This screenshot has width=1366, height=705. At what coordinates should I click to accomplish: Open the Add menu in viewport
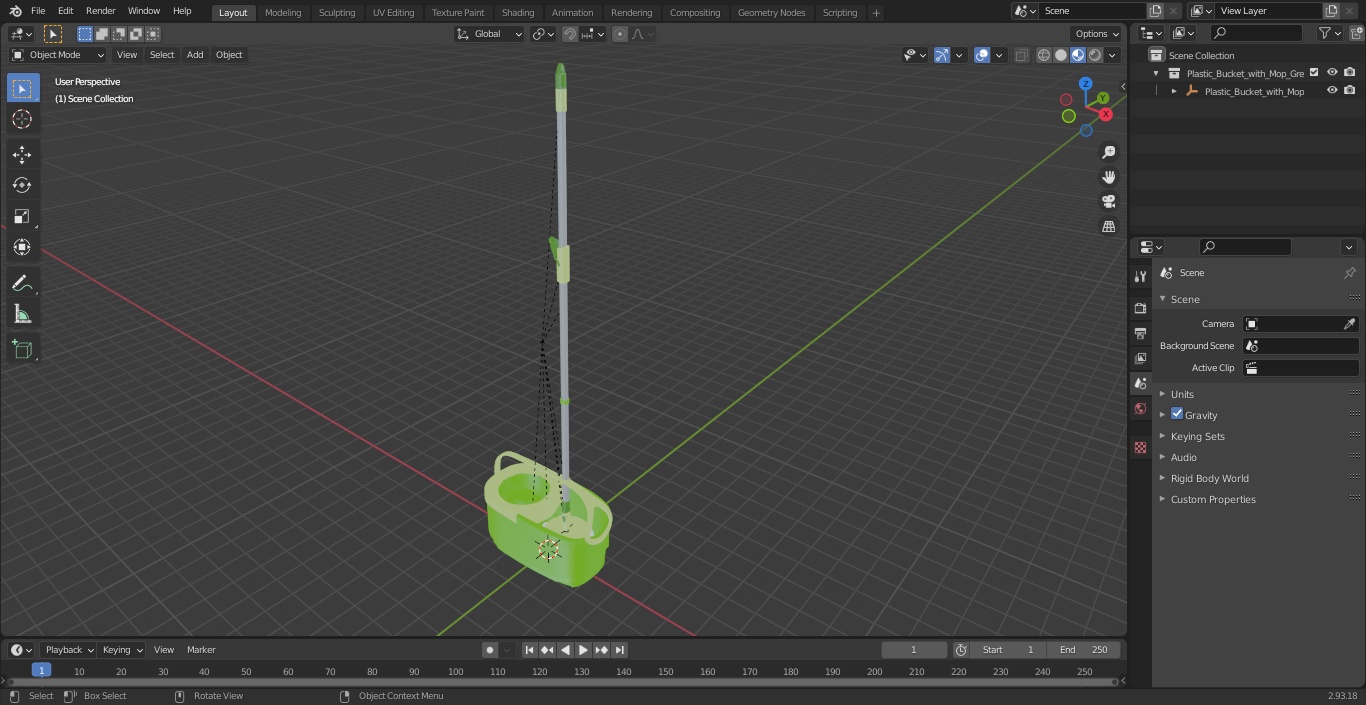tap(195, 55)
